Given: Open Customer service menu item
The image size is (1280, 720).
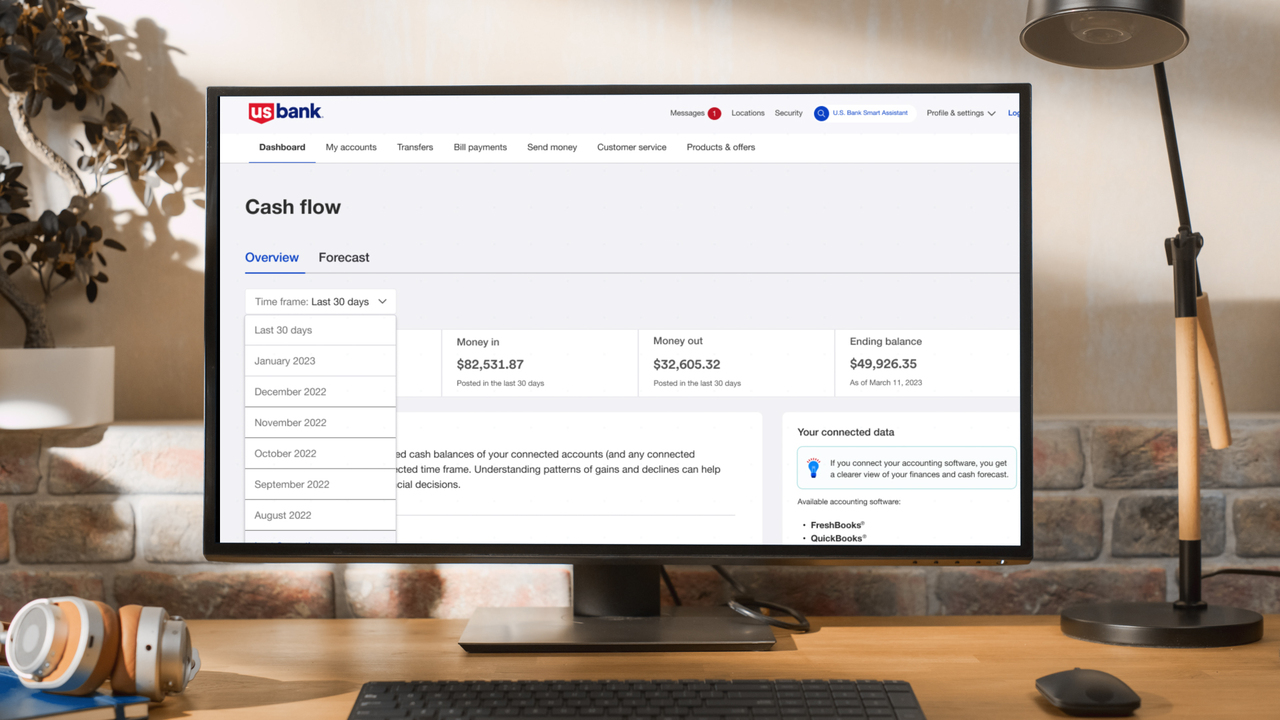Looking at the screenshot, I should pyautogui.click(x=632, y=147).
